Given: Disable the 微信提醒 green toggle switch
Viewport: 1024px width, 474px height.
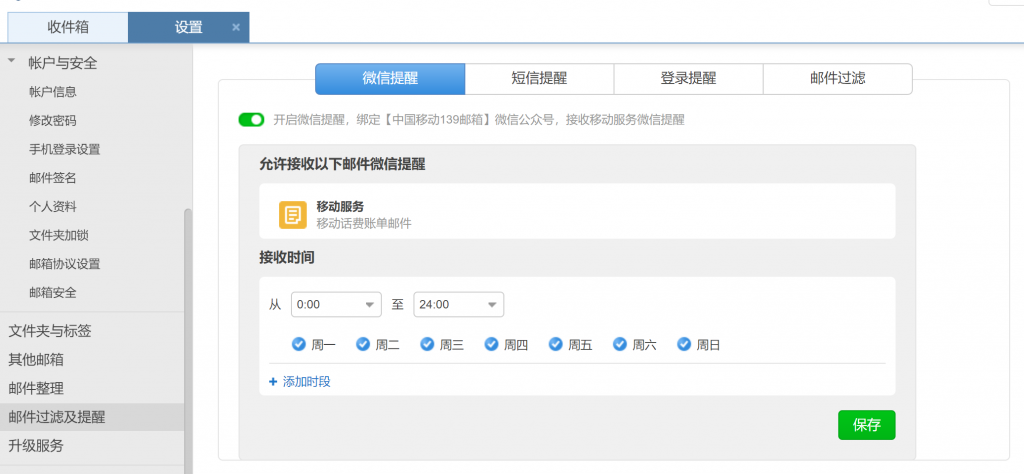Looking at the screenshot, I should 251,120.
